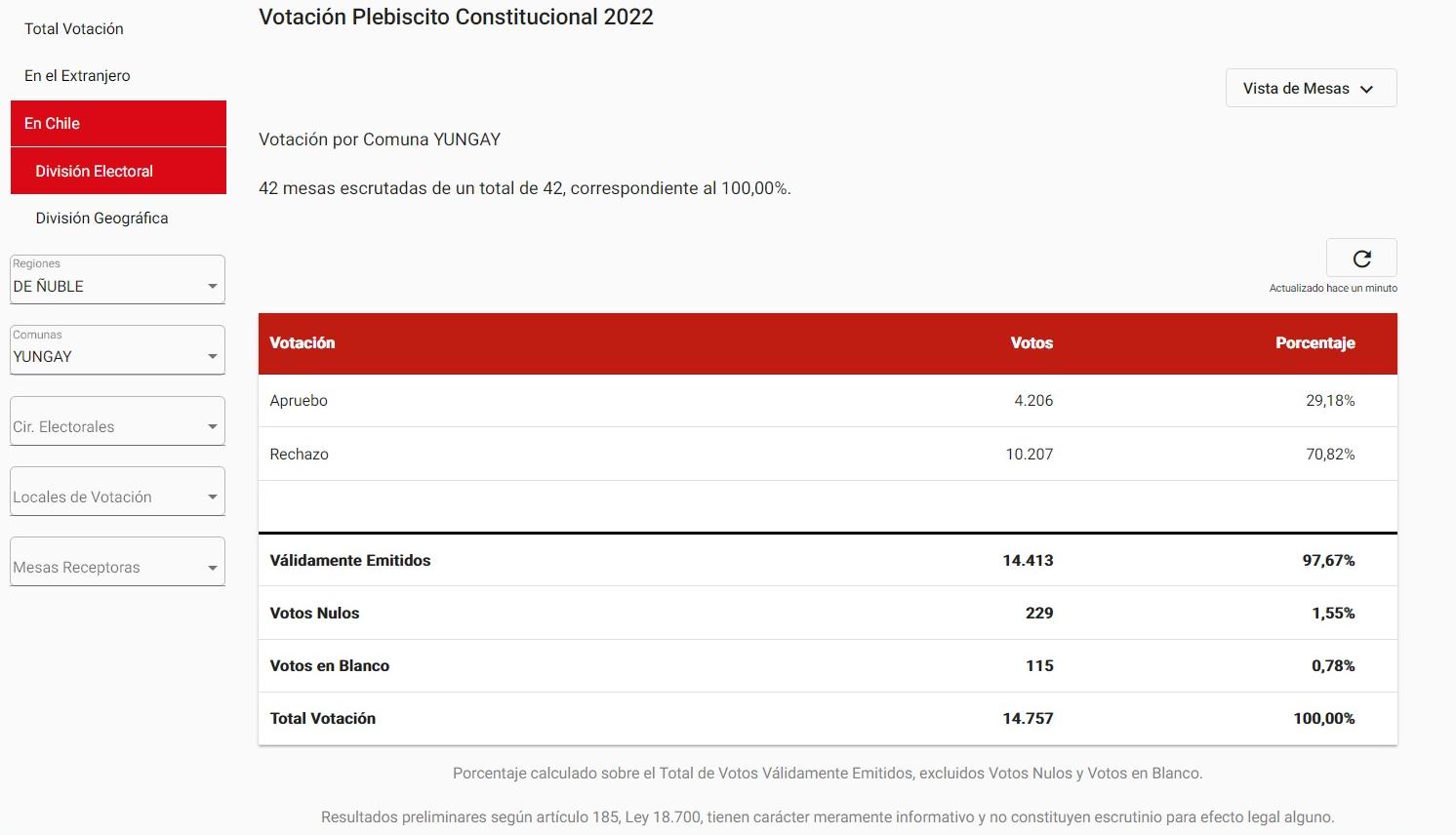Open the Cir. Electorales dropdown
The width and height of the screenshot is (1456, 835).
pos(117,421)
